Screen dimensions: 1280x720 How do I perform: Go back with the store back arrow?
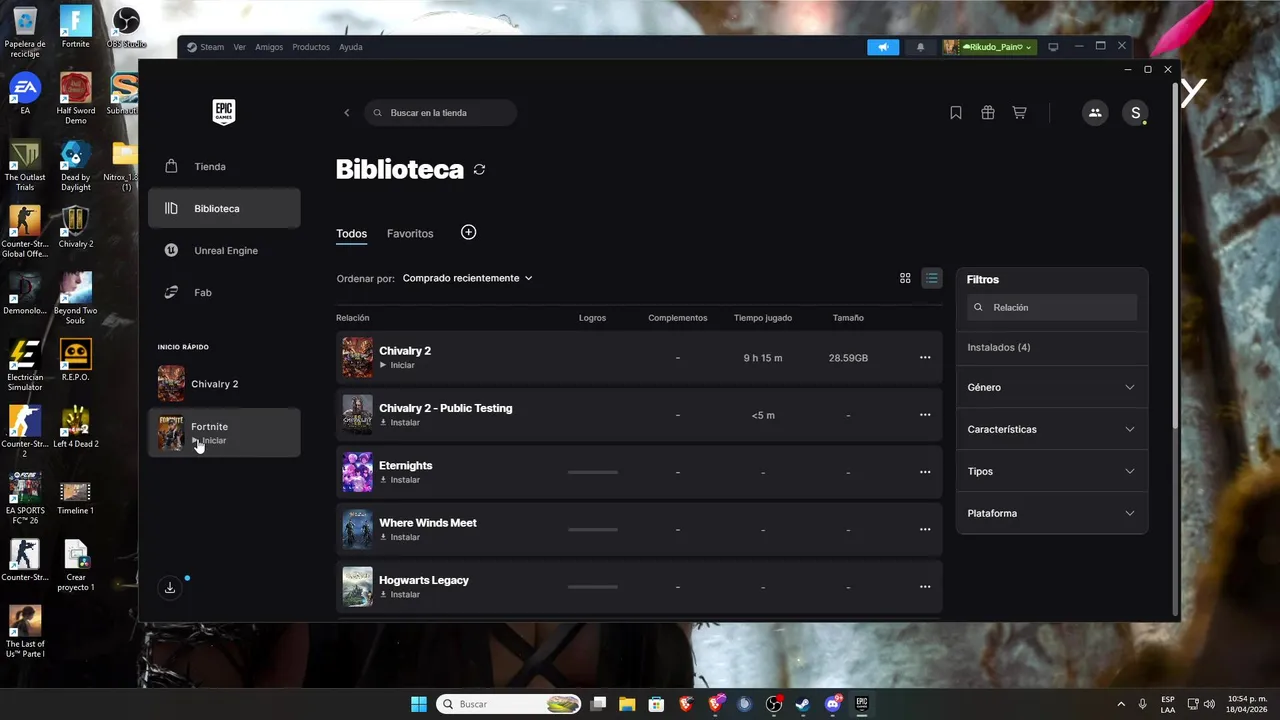pyautogui.click(x=347, y=113)
